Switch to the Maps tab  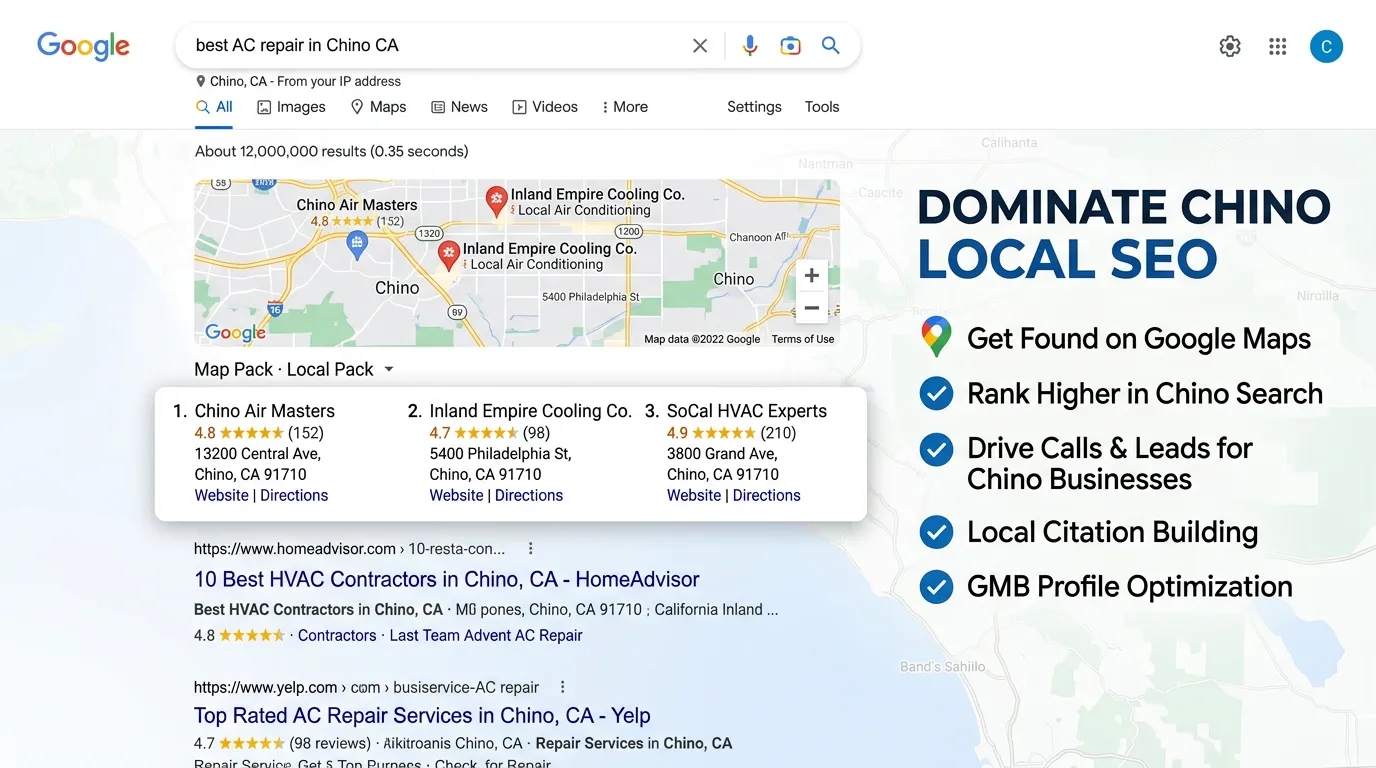(x=378, y=107)
